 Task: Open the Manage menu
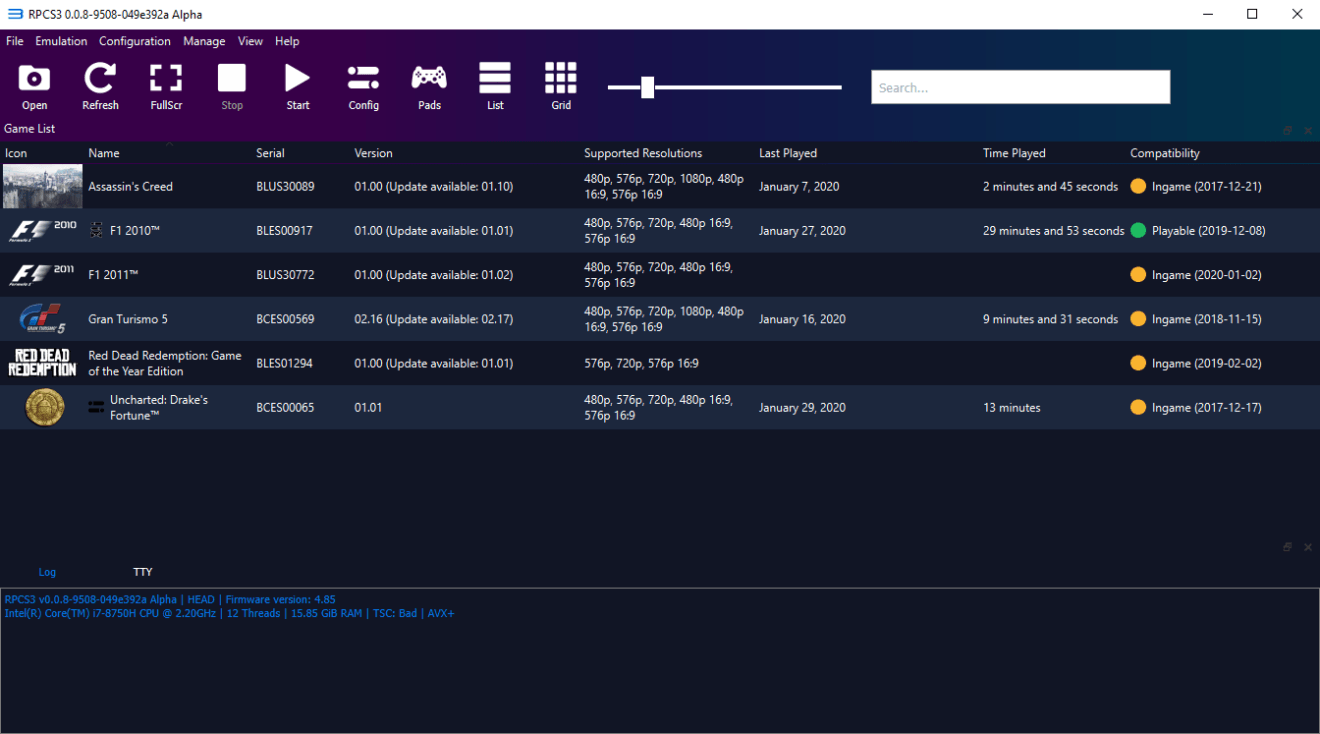tap(204, 41)
